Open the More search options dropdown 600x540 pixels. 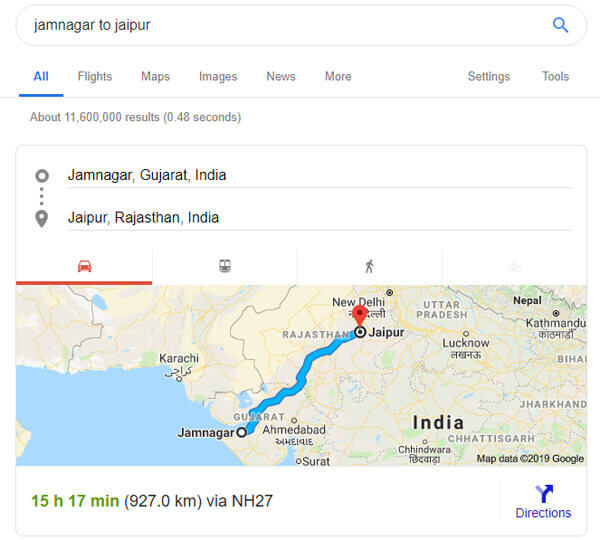[x=338, y=76]
